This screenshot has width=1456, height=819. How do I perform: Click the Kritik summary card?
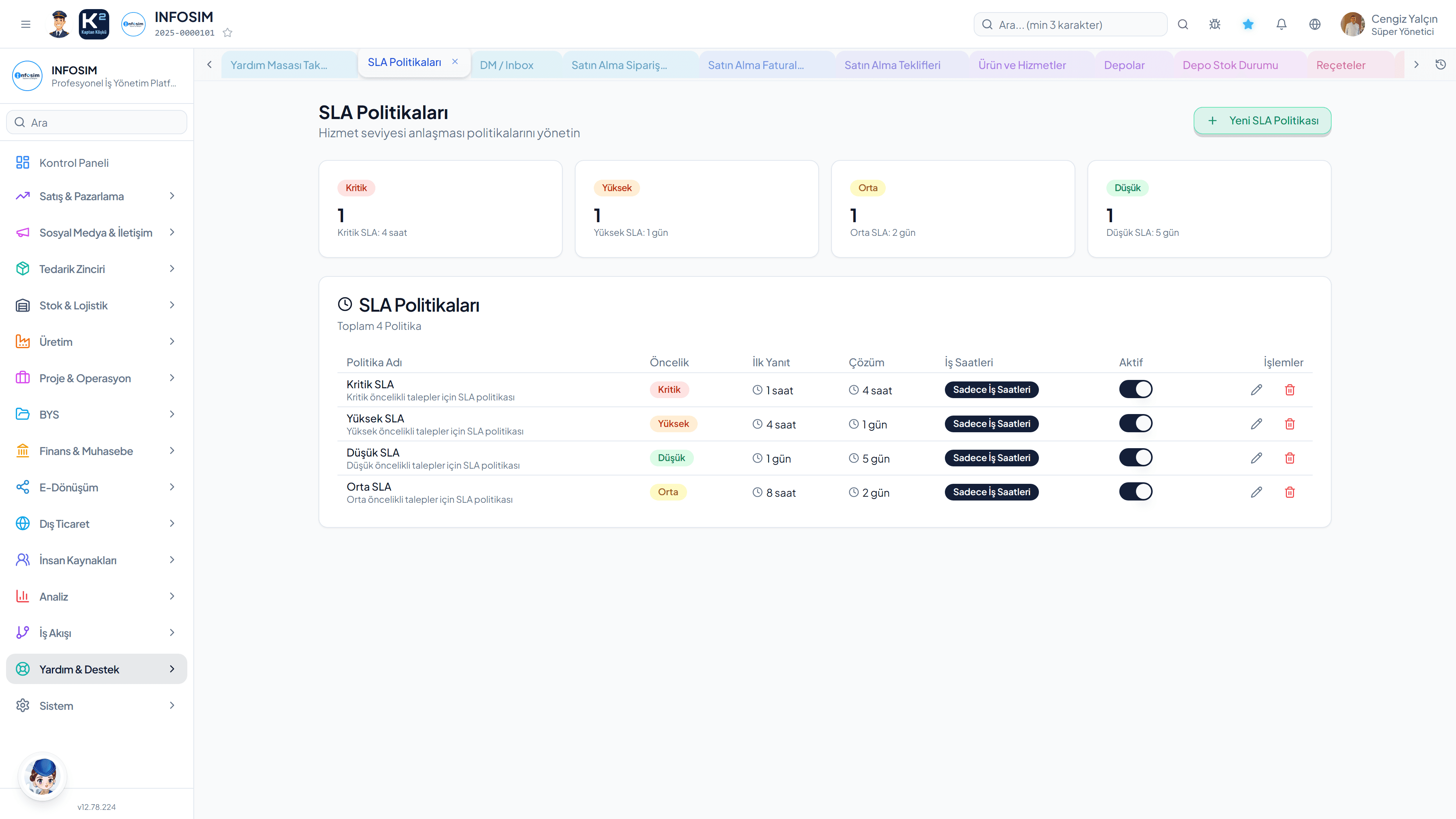point(440,209)
